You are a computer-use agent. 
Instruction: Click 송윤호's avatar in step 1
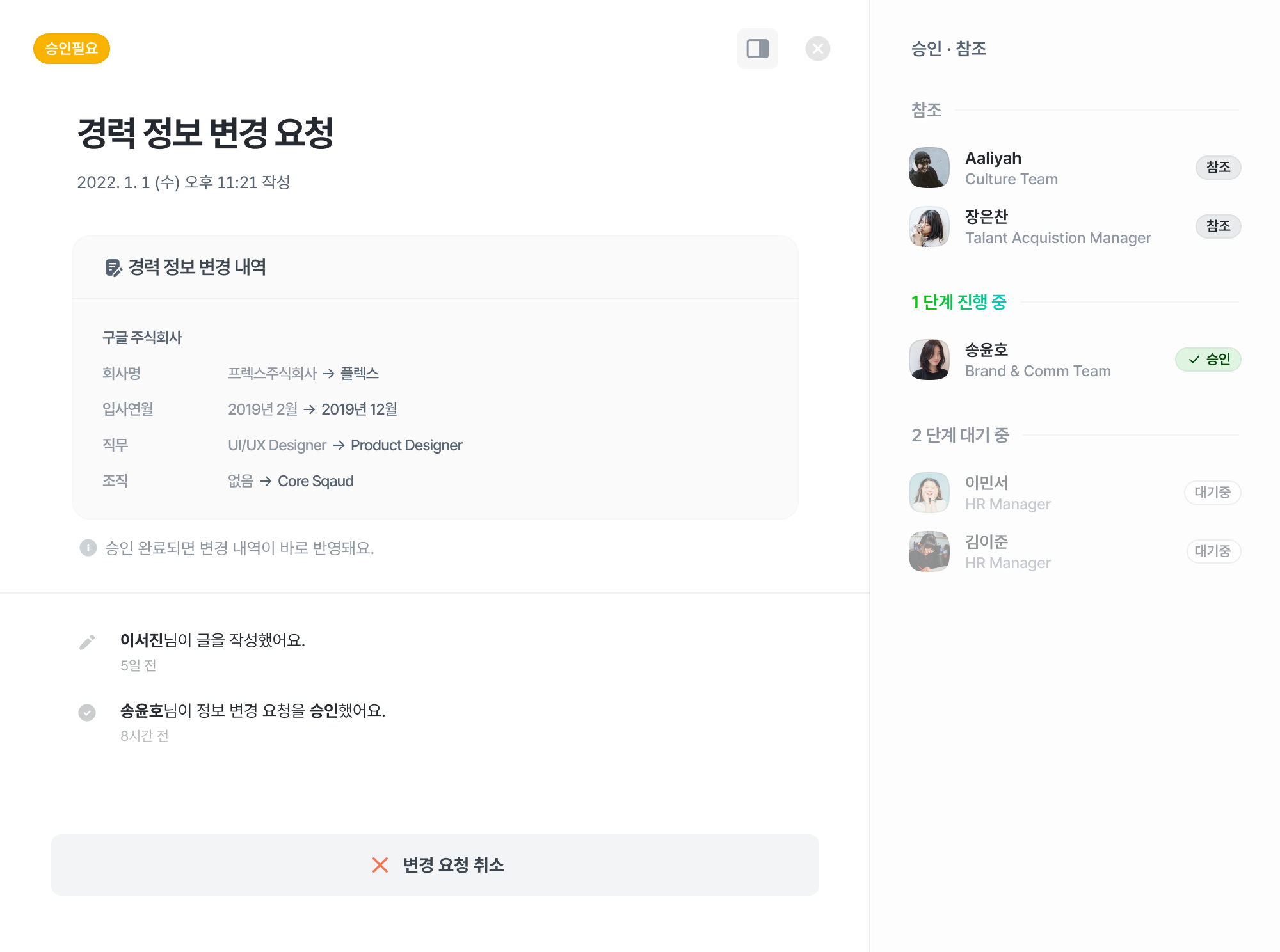click(x=929, y=360)
